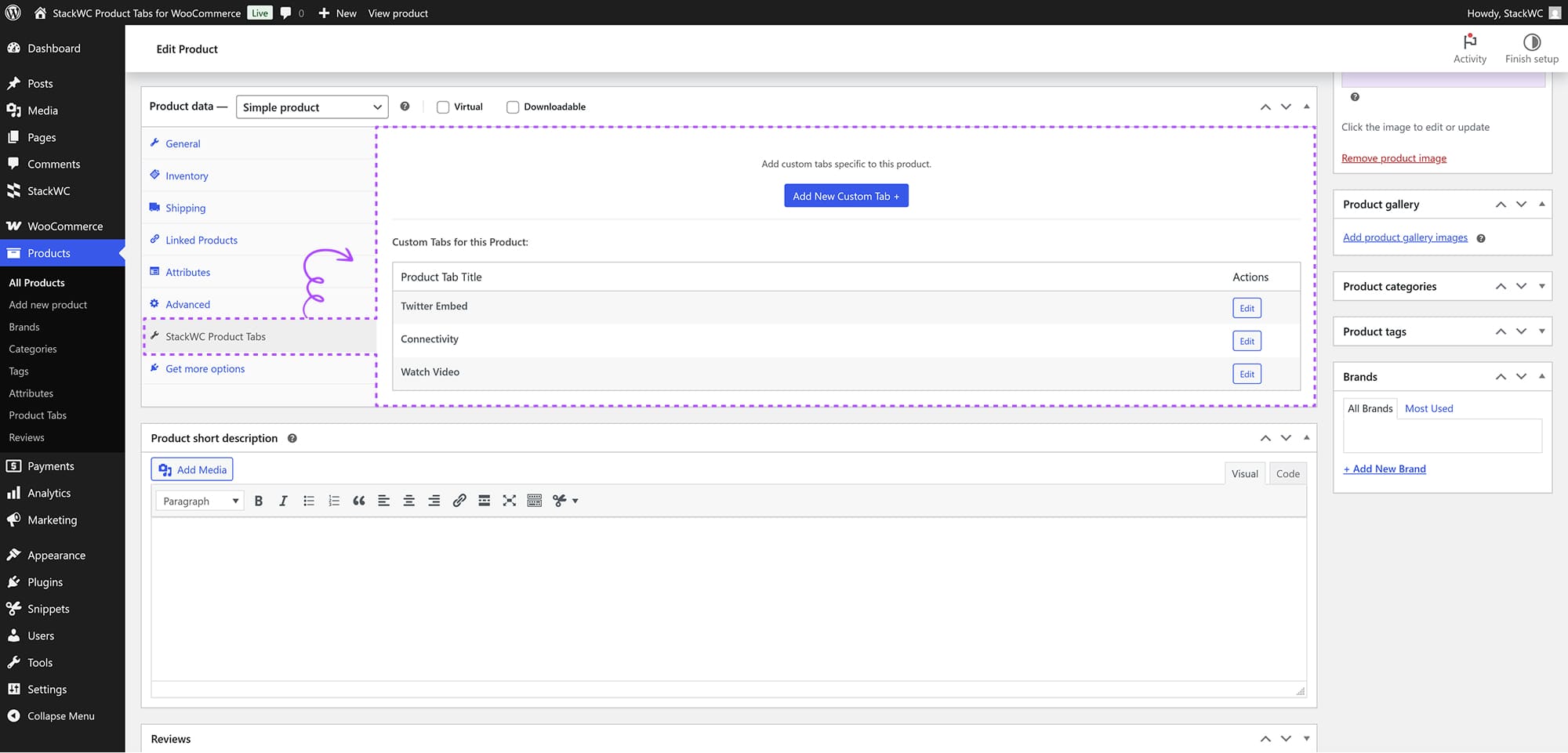
Task: Edit the Twitter Embed custom tab
Action: tap(1247, 308)
